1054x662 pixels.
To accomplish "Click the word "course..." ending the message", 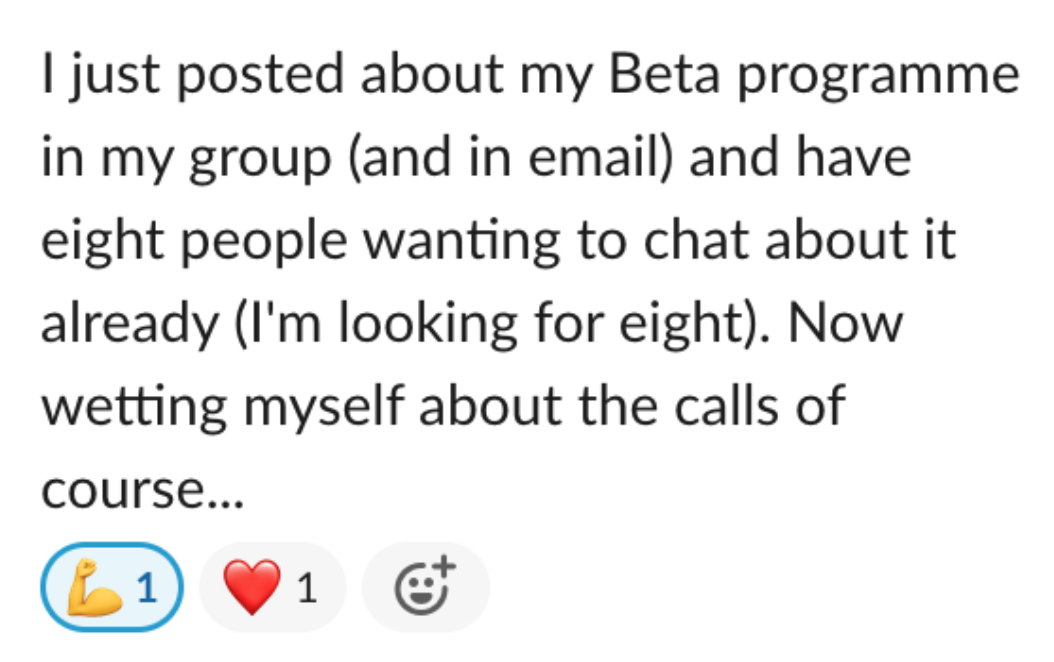I will coord(142,490).
